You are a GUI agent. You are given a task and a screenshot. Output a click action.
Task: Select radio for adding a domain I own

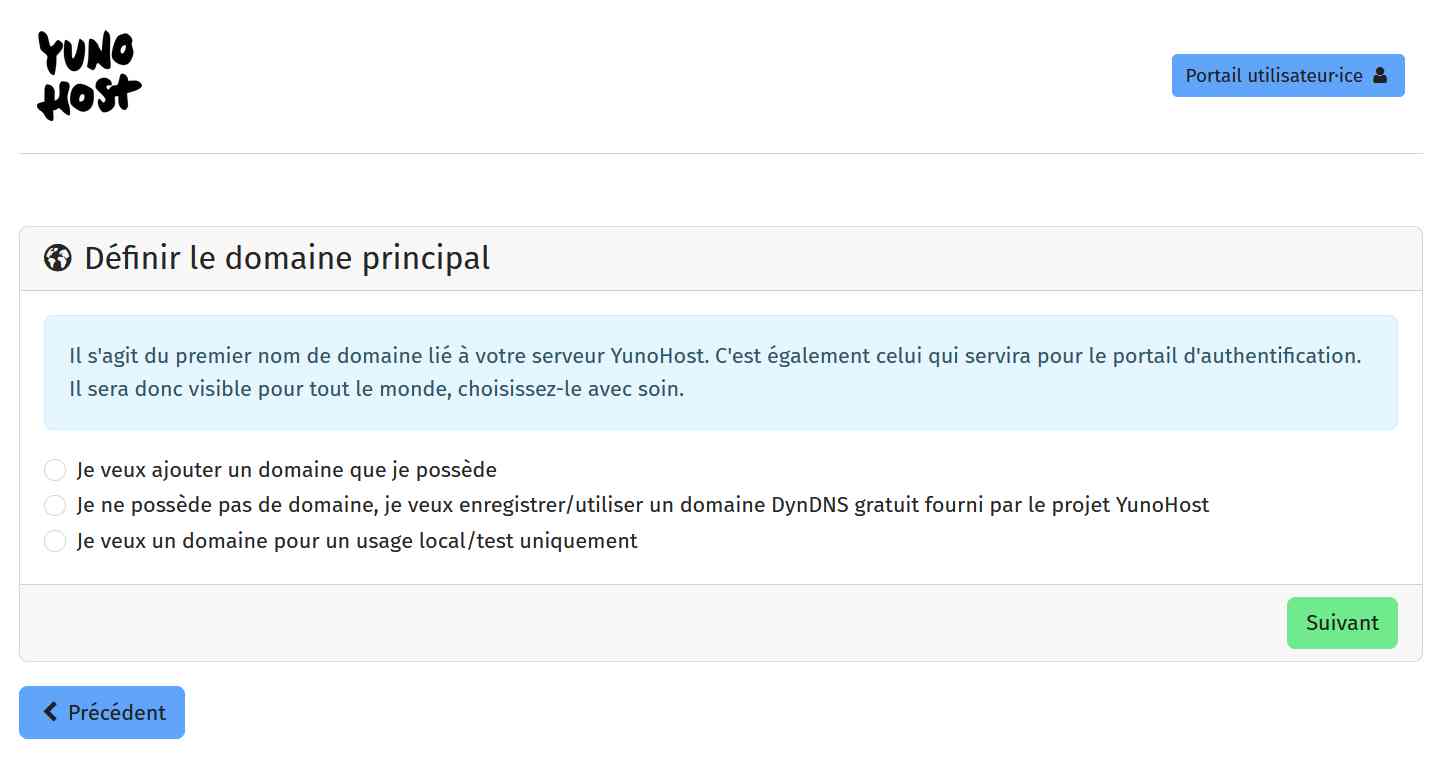pyautogui.click(x=55, y=470)
